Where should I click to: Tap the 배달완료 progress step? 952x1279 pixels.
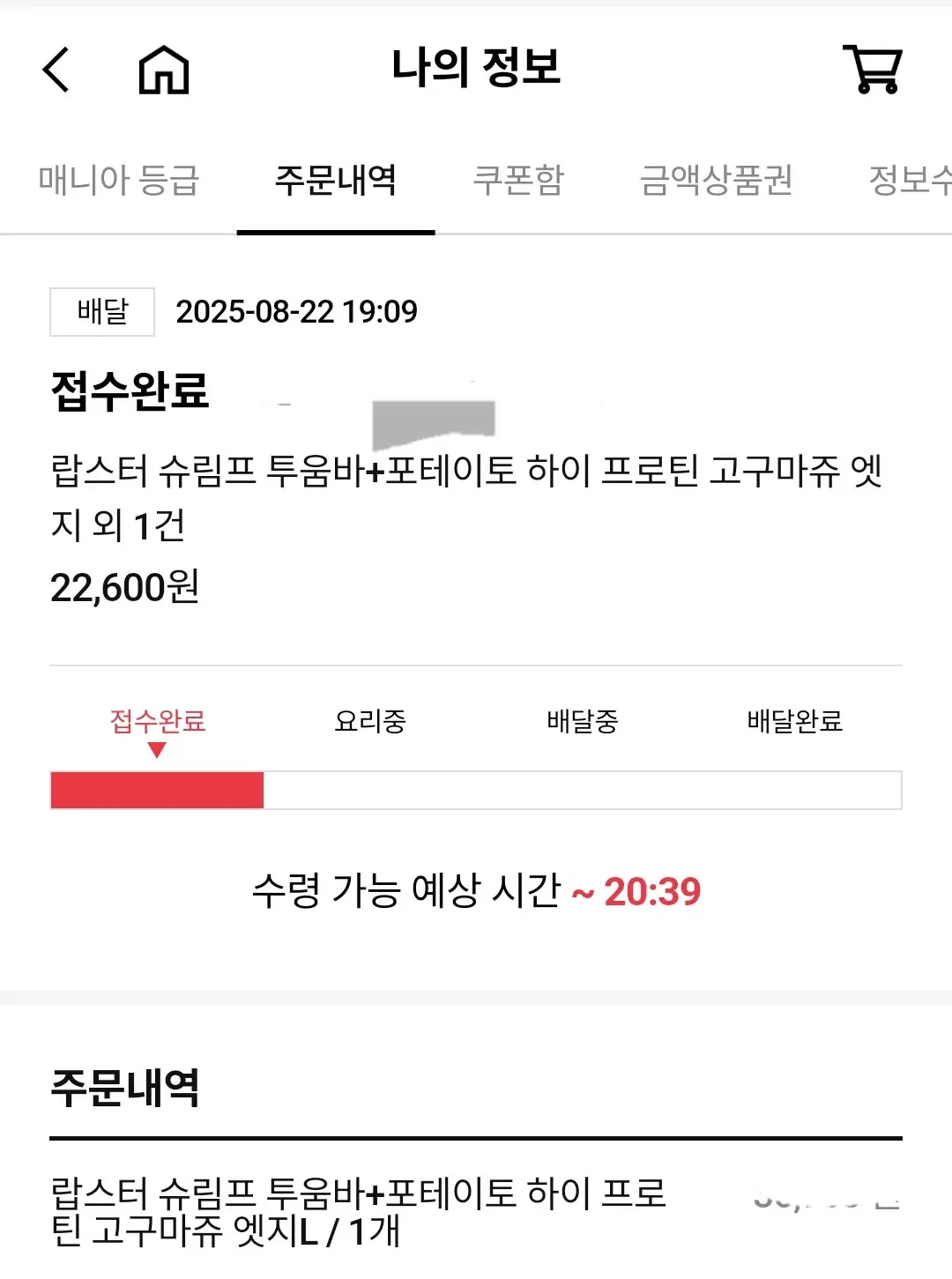(x=794, y=721)
